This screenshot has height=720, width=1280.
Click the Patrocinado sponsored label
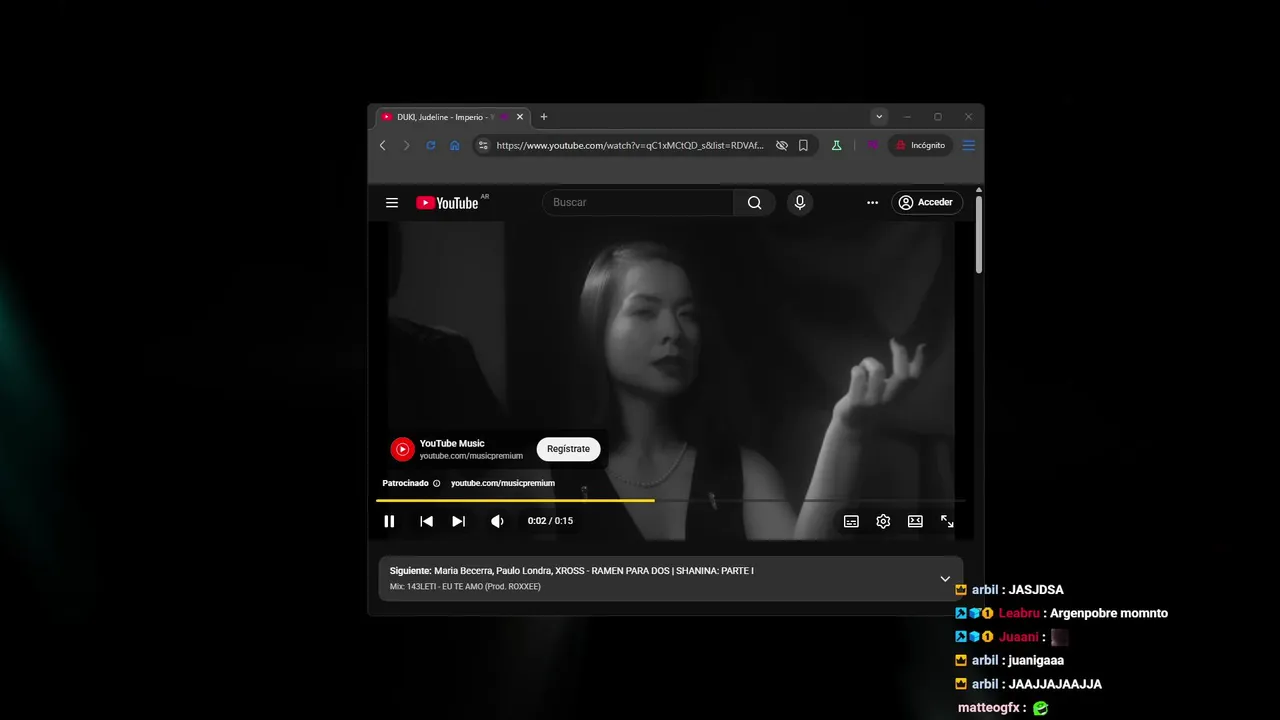click(405, 483)
